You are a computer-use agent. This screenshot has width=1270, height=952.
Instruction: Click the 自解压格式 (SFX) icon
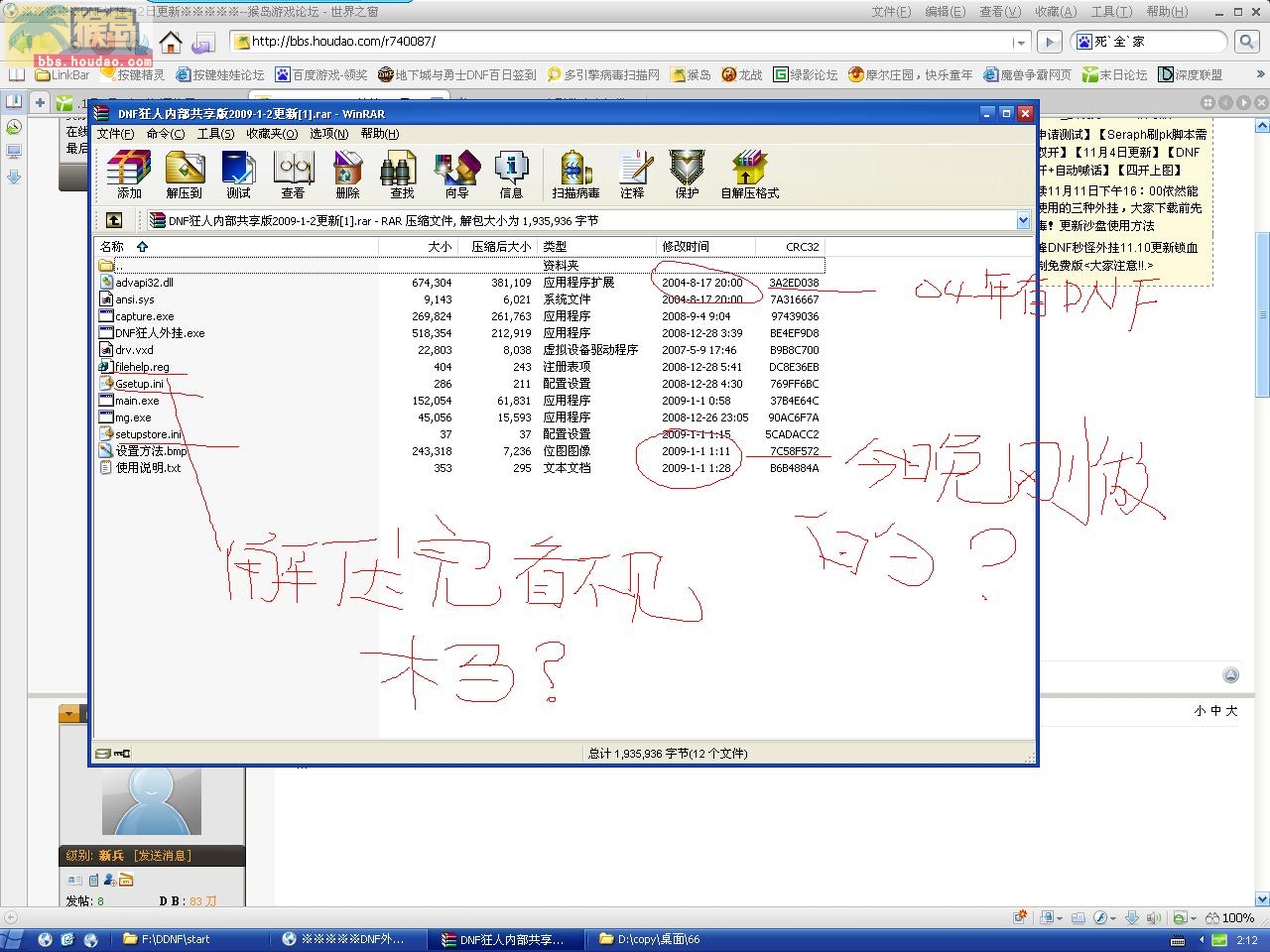tap(749, 175)
